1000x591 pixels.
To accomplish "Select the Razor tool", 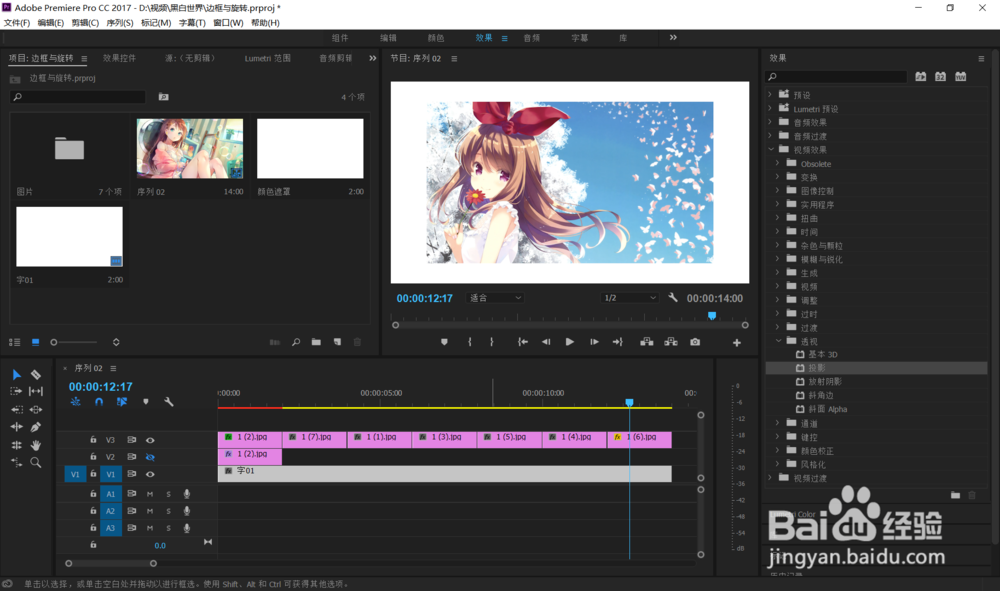I will tap(36, 375).
